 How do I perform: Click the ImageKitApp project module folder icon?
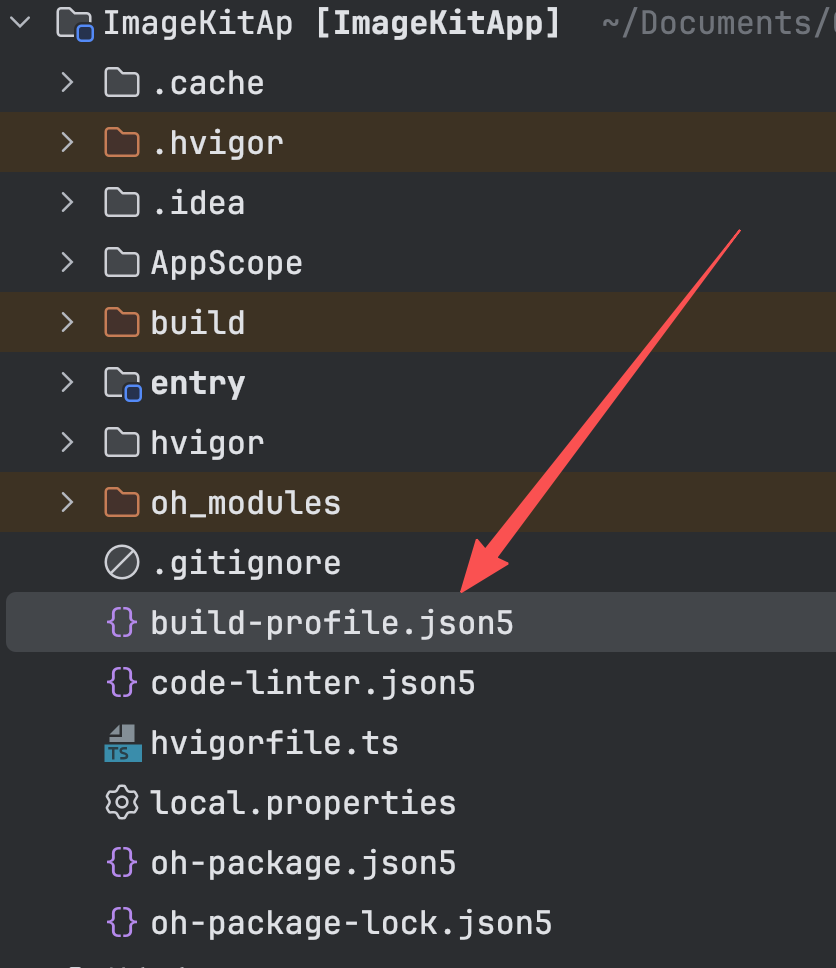(75, 24)
